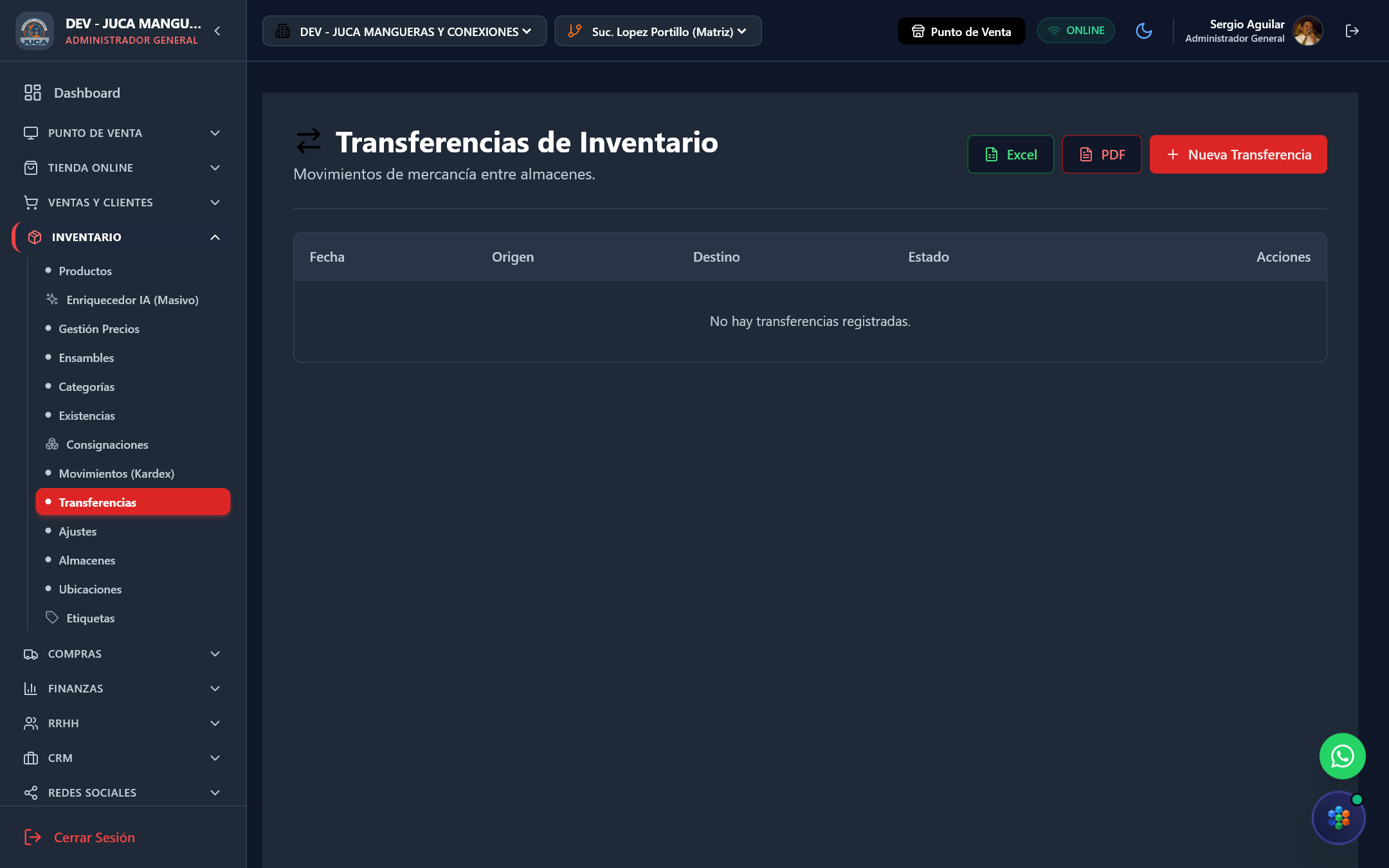1389x868 pixels.
Task: Expand the Punto de Venta menu chevron
Action: click(215, 133)
